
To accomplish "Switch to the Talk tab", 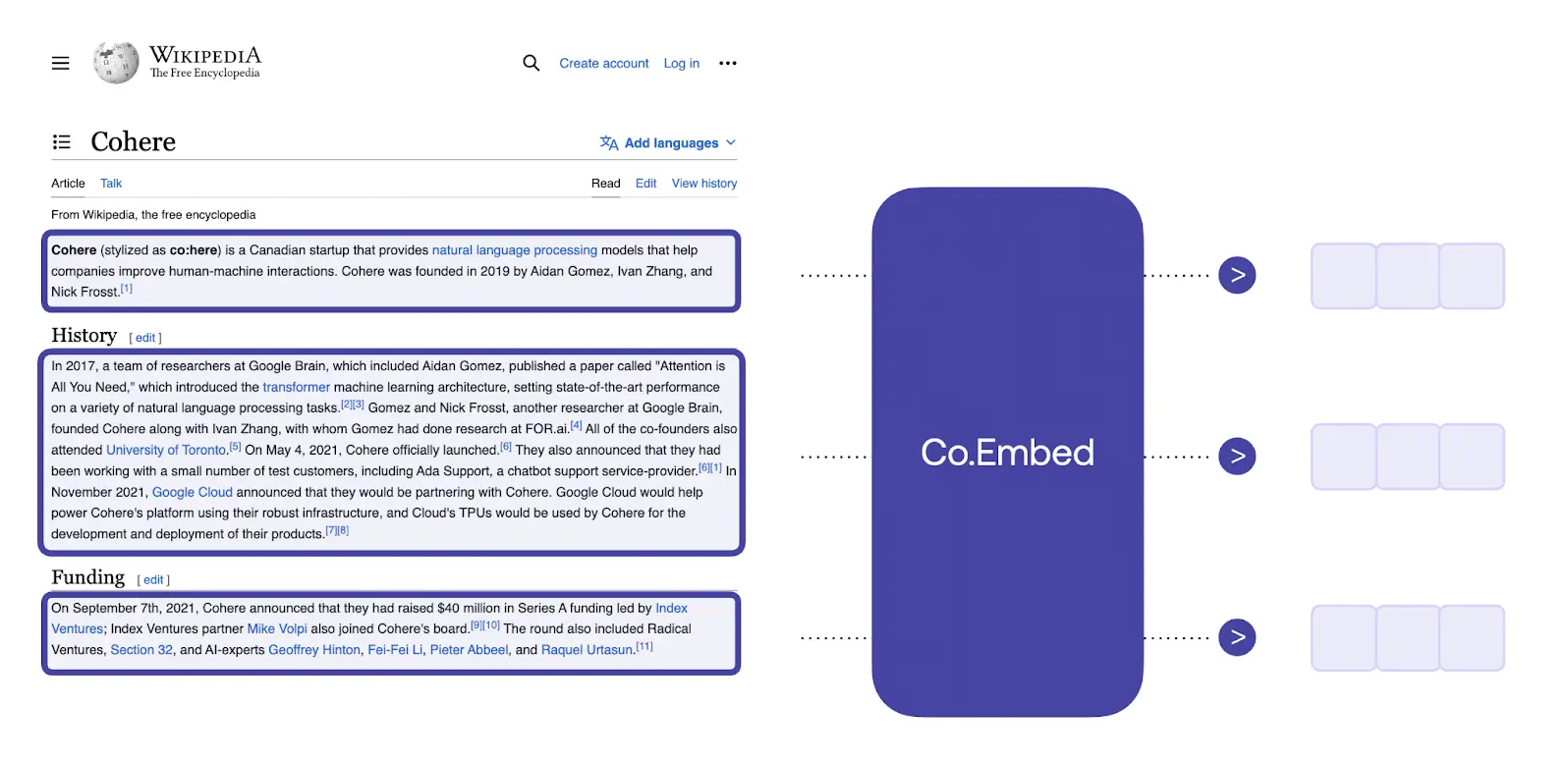I will (x=111, y=184).
